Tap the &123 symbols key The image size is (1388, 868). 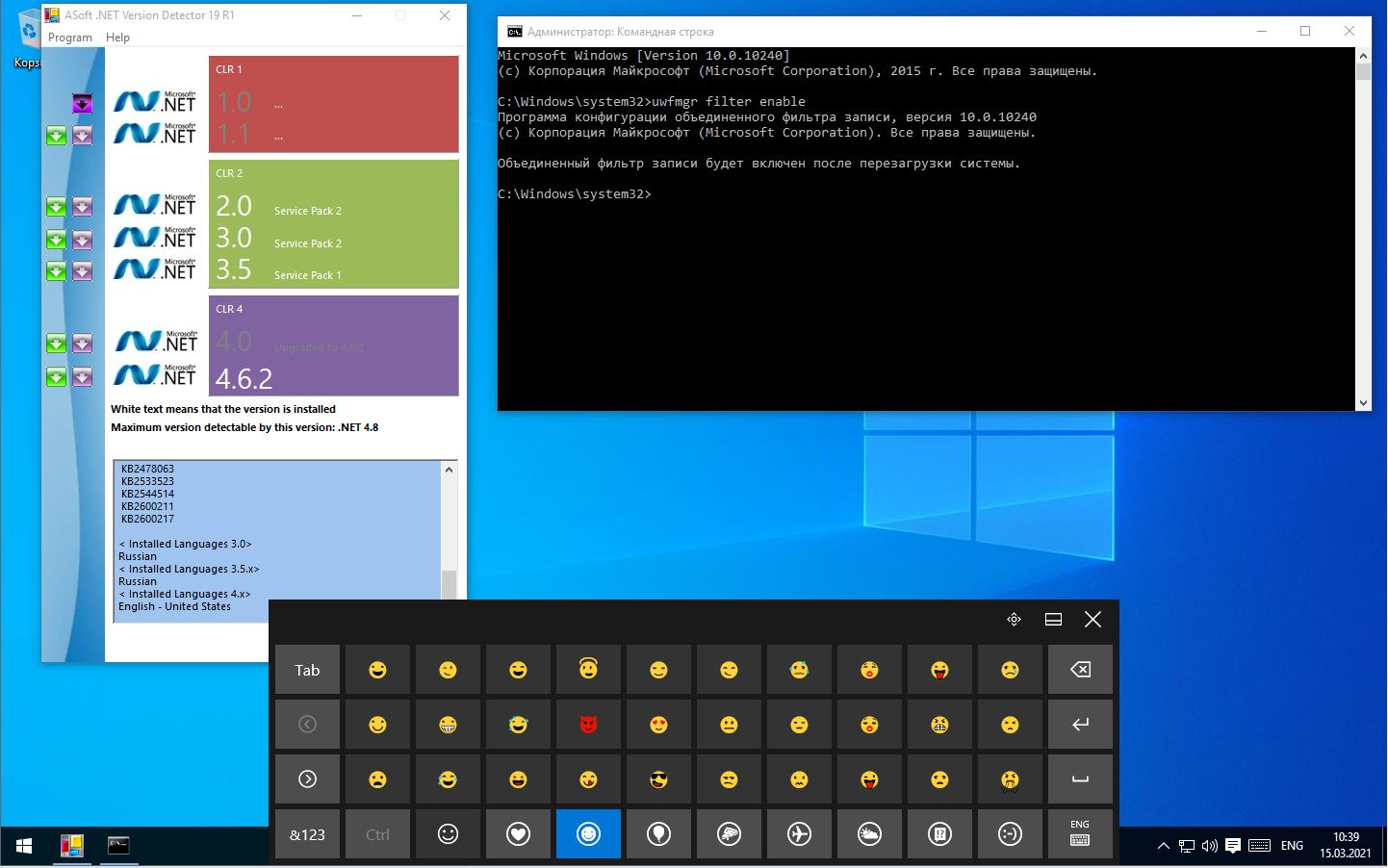[307, 834]
